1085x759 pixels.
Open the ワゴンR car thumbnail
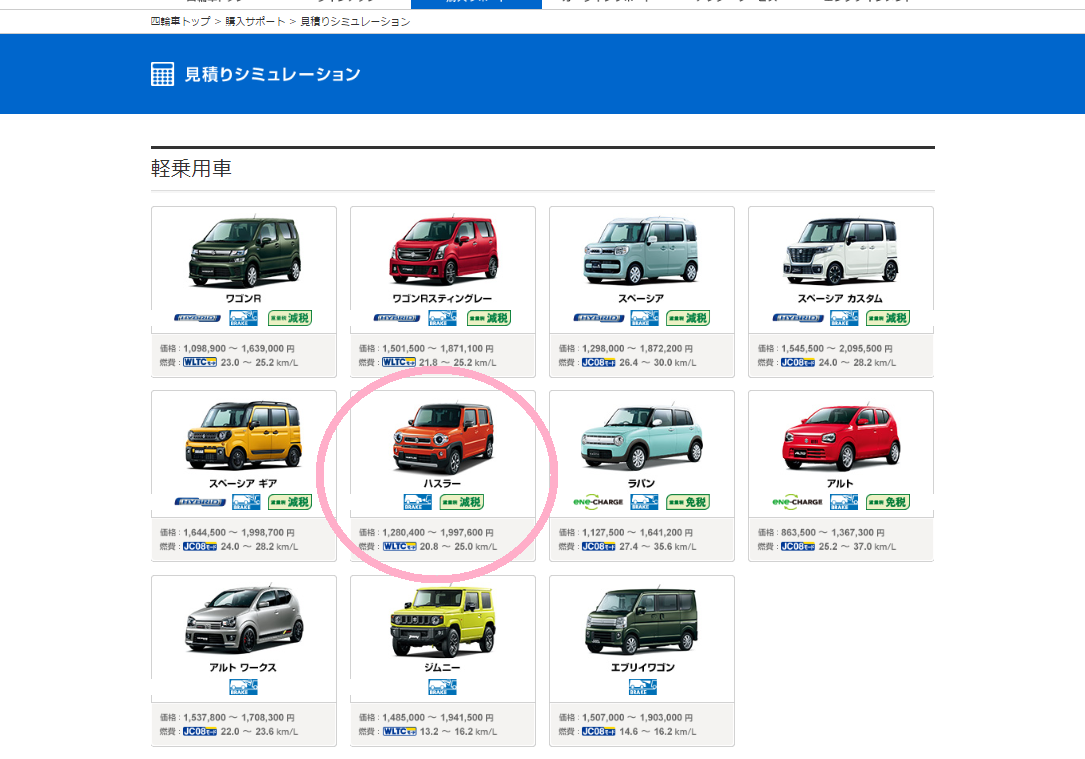tap(245, 252)
